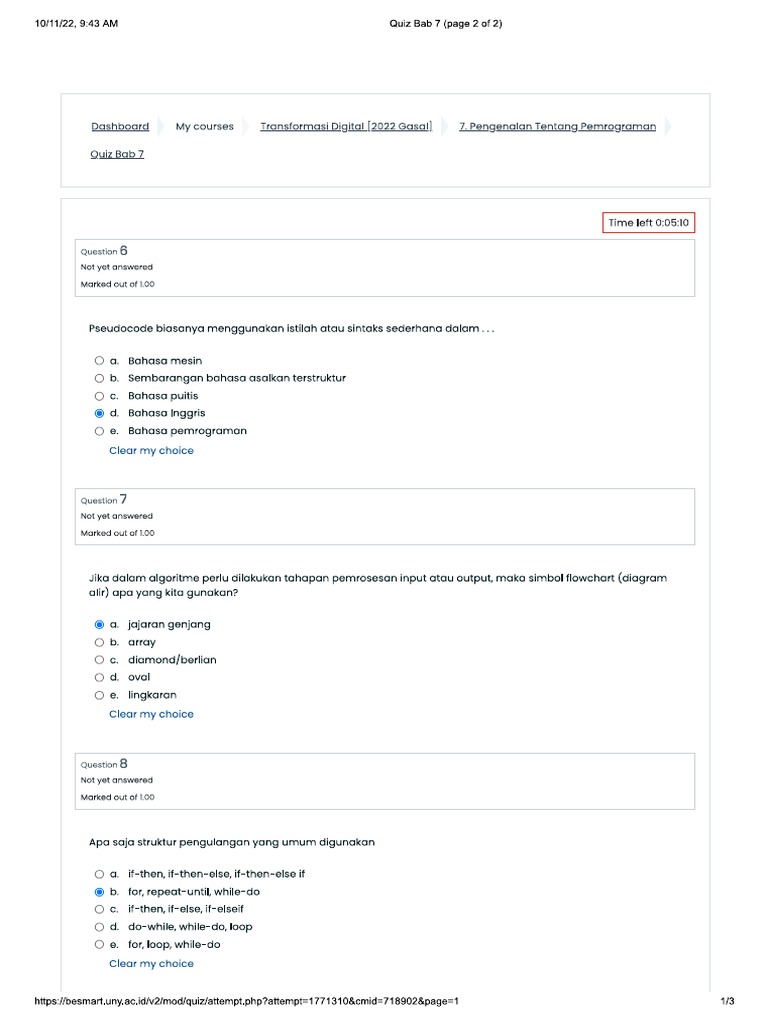Open Transformasi Digital [2022 Gasal] course link

tap(346, 127)
